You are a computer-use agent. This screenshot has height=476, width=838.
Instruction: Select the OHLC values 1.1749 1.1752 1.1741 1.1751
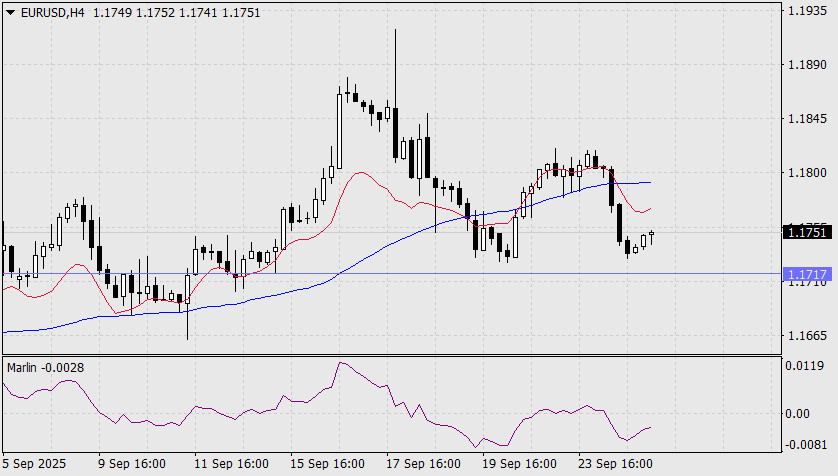(x=177, y=12)
